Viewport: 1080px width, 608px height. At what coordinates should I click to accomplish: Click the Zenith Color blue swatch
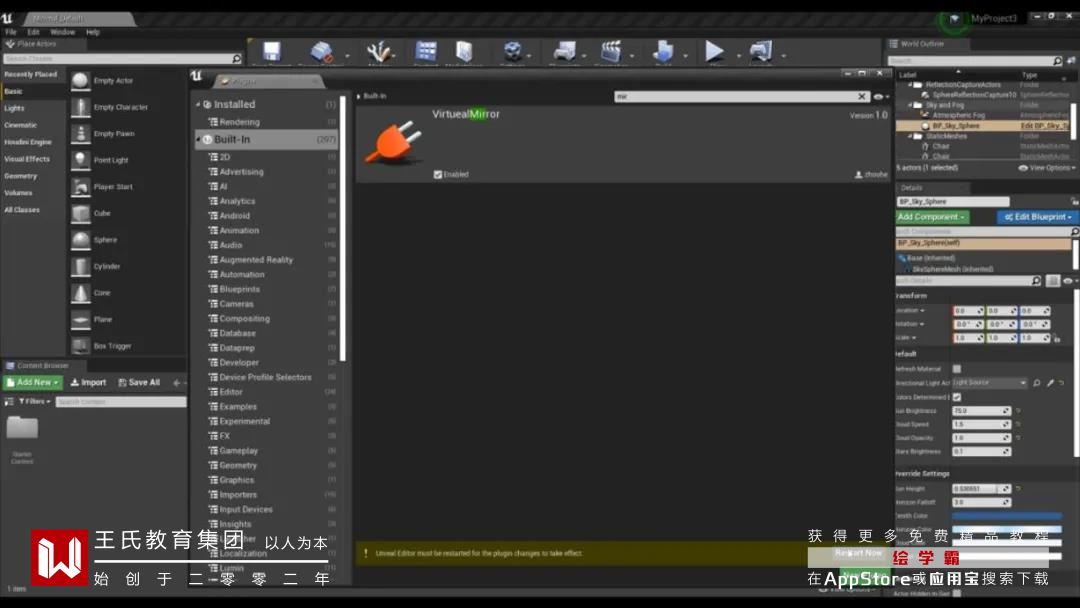[x=1006, y=516]
